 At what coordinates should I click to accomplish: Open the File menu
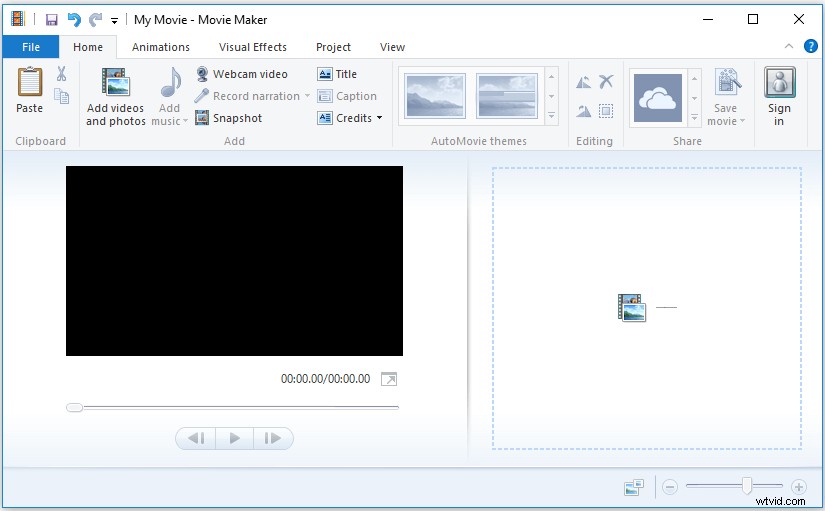tap(31, 47)
